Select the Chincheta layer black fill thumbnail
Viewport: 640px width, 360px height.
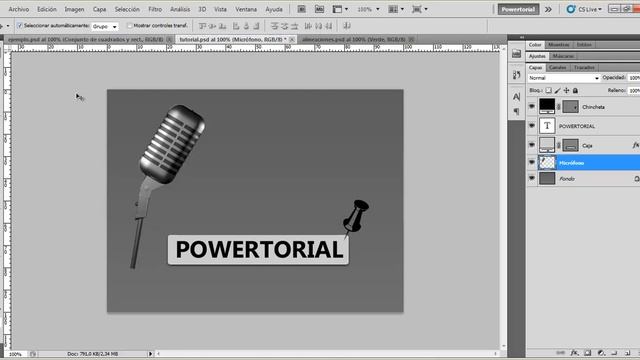click(x=547, y=106)
